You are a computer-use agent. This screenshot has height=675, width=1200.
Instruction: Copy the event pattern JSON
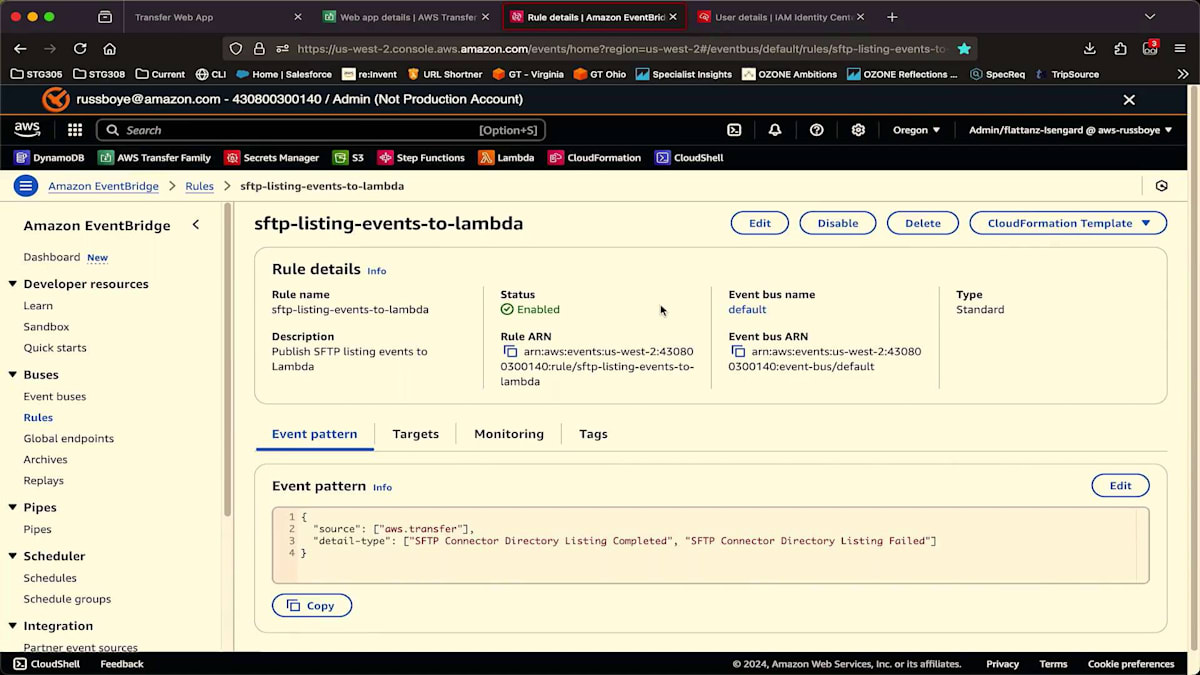coord(312,606)
